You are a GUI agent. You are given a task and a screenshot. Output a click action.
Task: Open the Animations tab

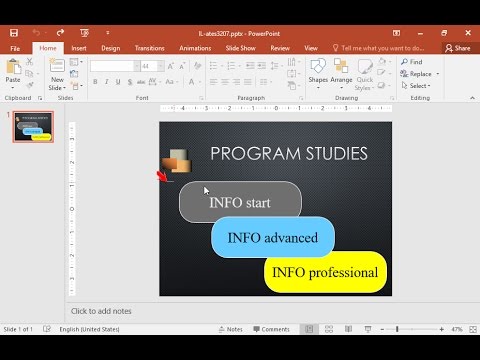pos(195,48)
